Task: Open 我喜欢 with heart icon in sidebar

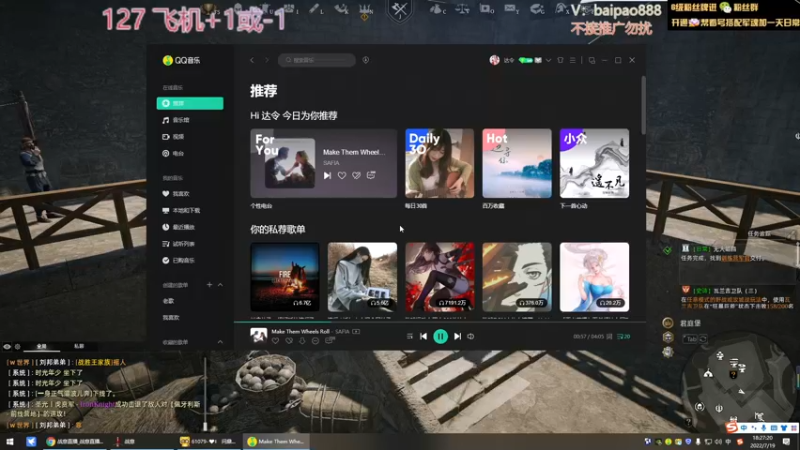Action: point(176,194)
